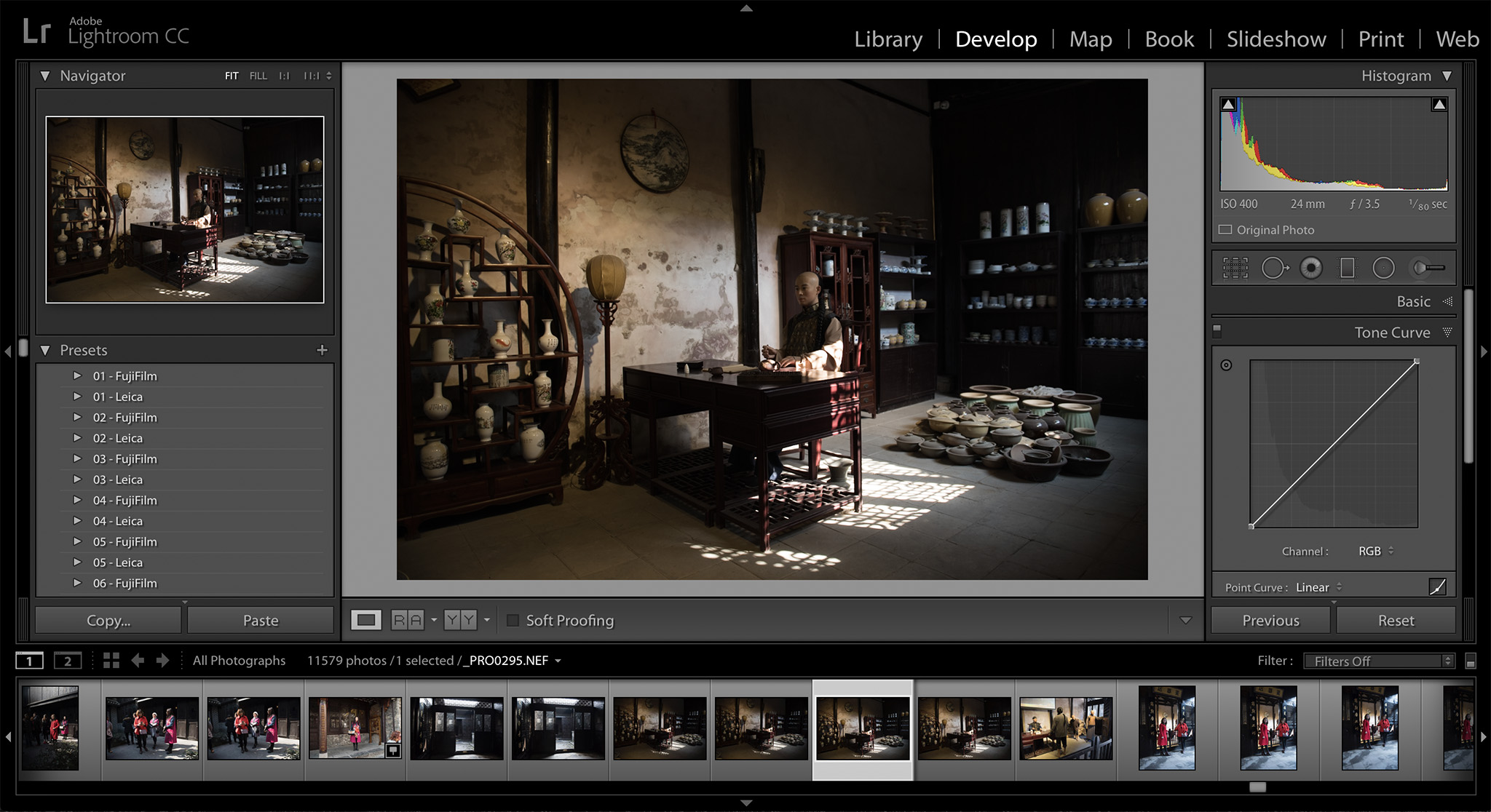Screen dimensions: 1491x812
Task: Select the Crop Overlay tool
Action: (x=1235, y=268)
